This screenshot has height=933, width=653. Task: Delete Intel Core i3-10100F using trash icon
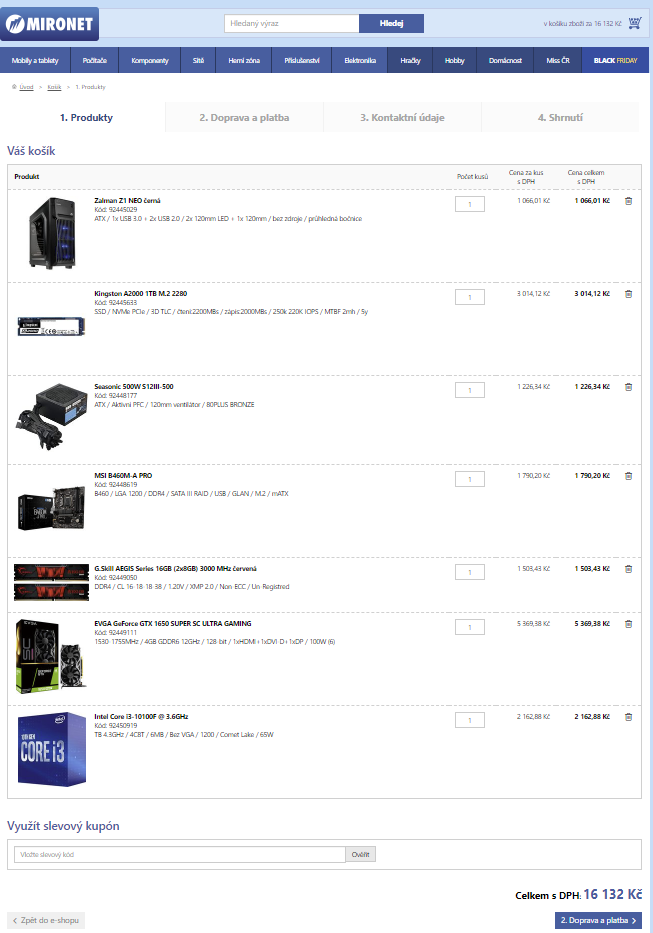point(628,717)
